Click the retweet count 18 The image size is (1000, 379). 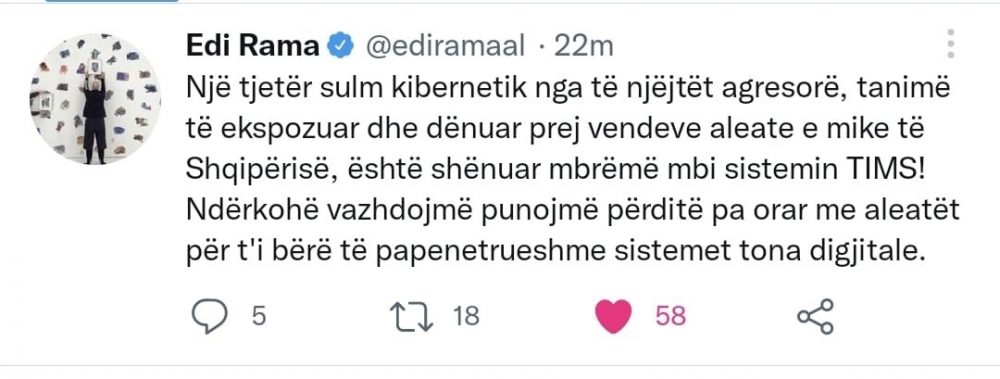(466, 316)
